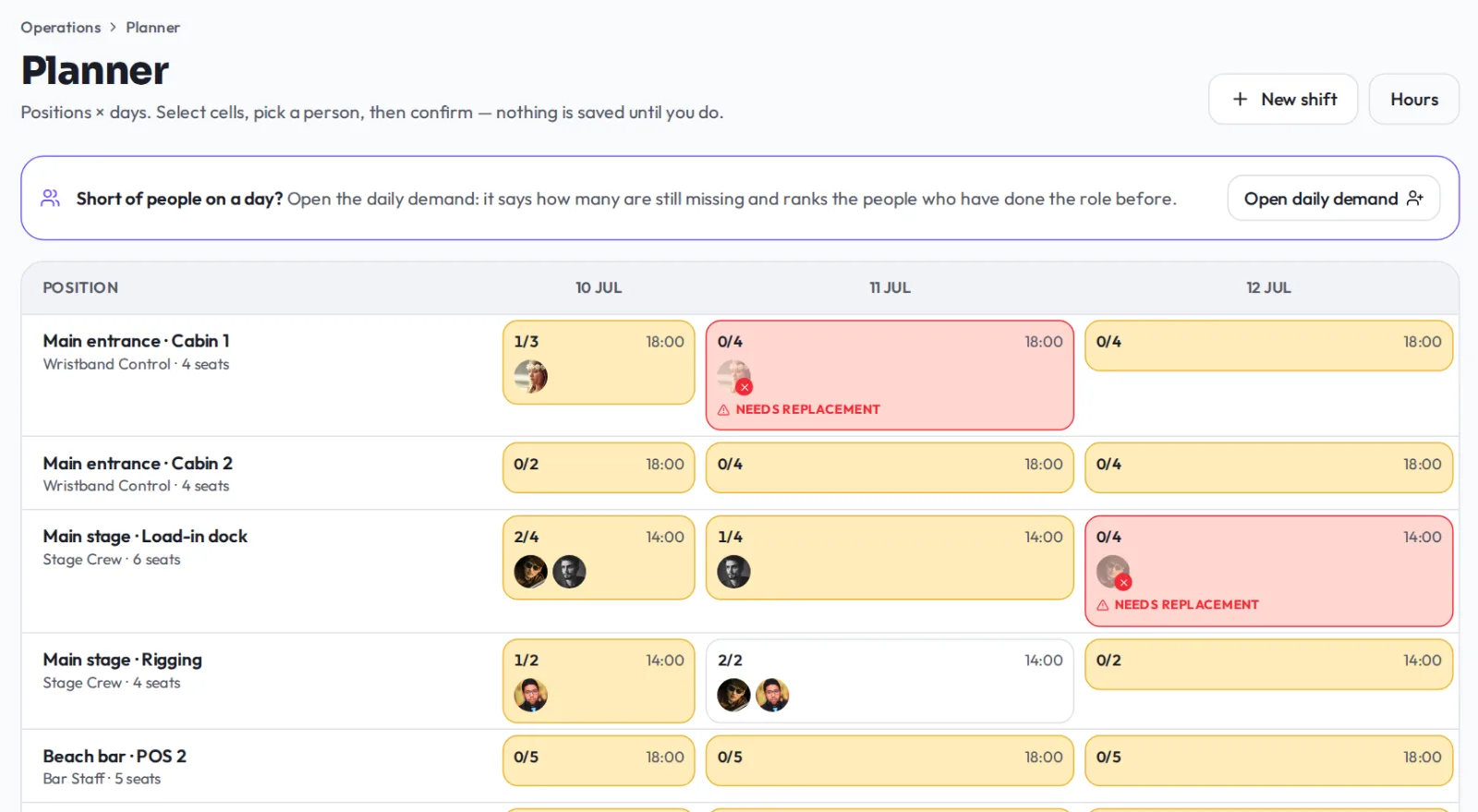Viewport: 1478px width, 812px height.
Task: Click the Planner breadcrumb item
Action: tap(152, 28)
